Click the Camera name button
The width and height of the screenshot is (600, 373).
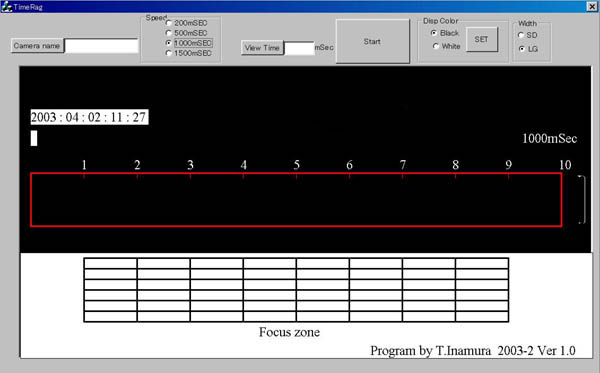(x=37, y=46)
